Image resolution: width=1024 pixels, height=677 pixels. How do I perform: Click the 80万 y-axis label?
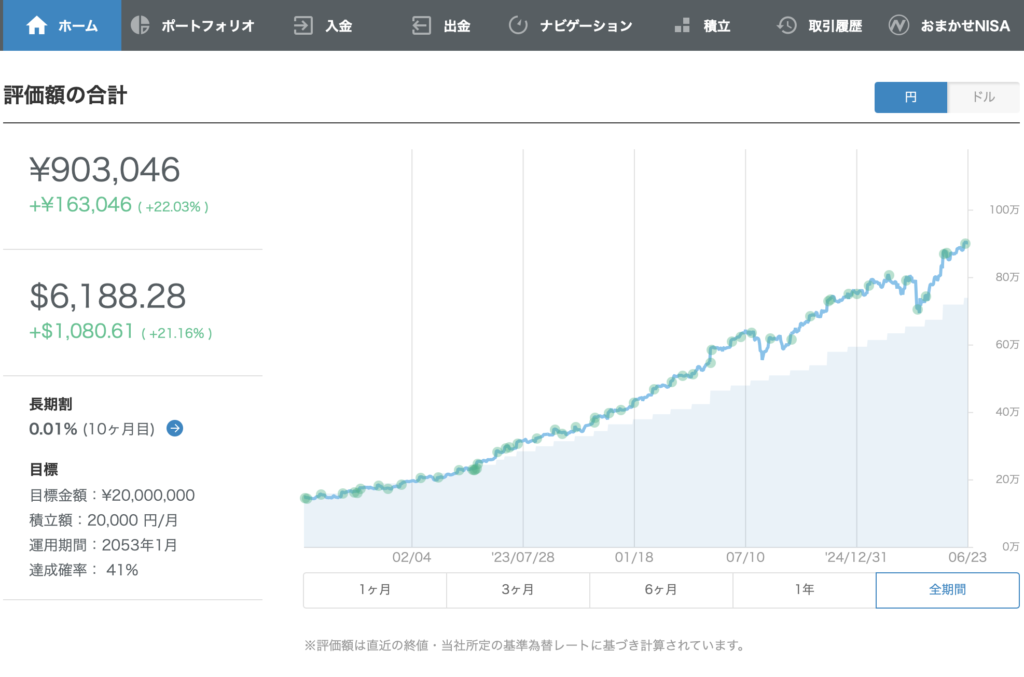pyautogui.click(x=1007, y=277)
